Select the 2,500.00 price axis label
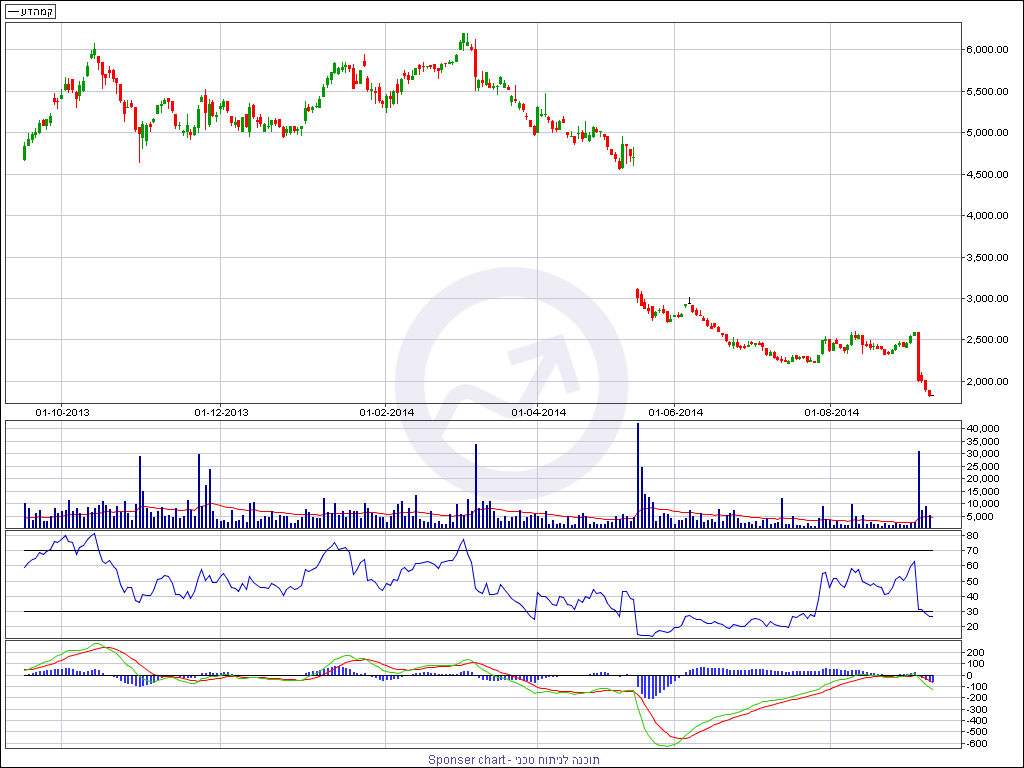 pos(987,340)
